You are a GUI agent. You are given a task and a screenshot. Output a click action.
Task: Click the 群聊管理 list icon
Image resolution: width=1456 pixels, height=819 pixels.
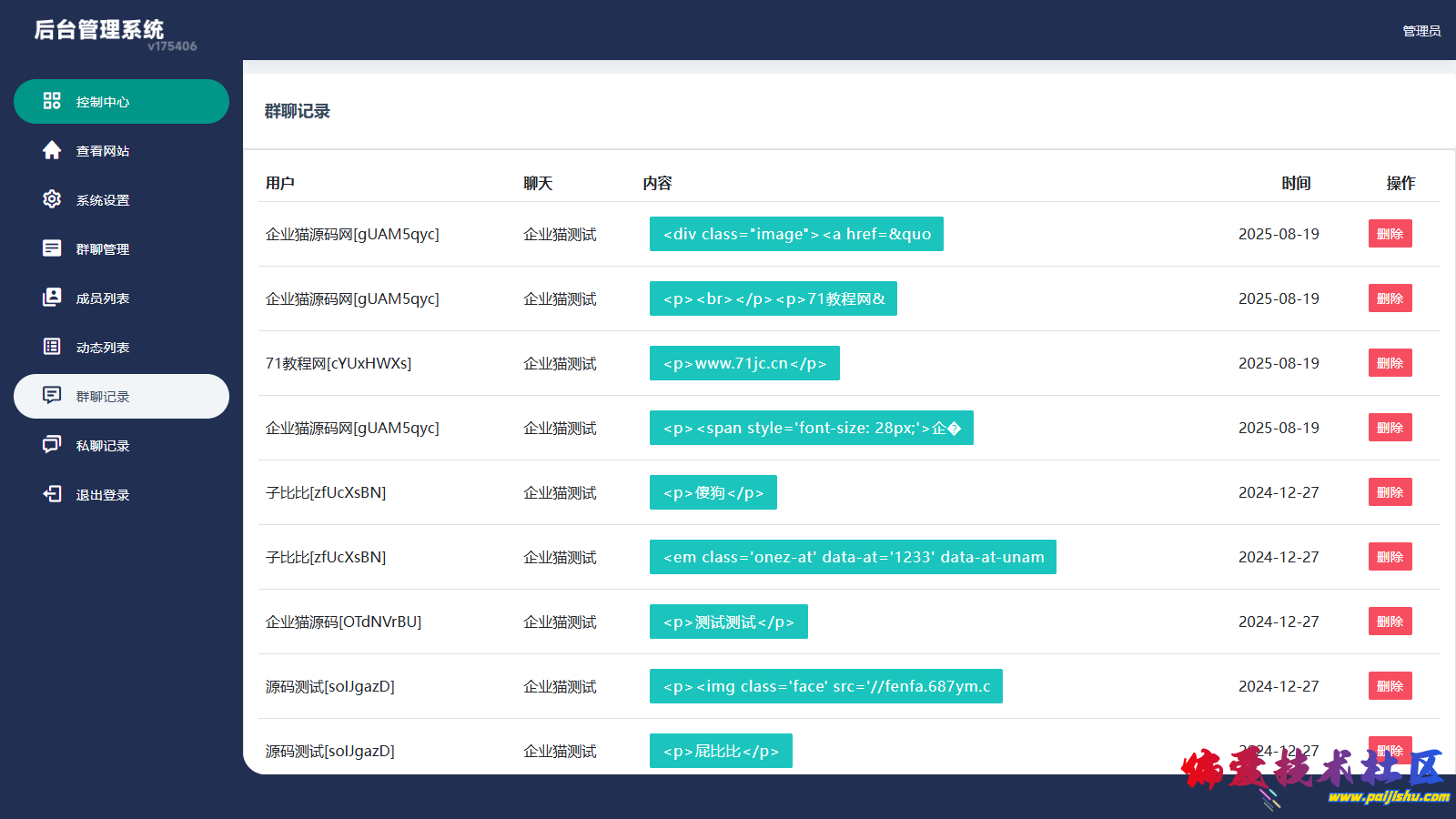52,248
